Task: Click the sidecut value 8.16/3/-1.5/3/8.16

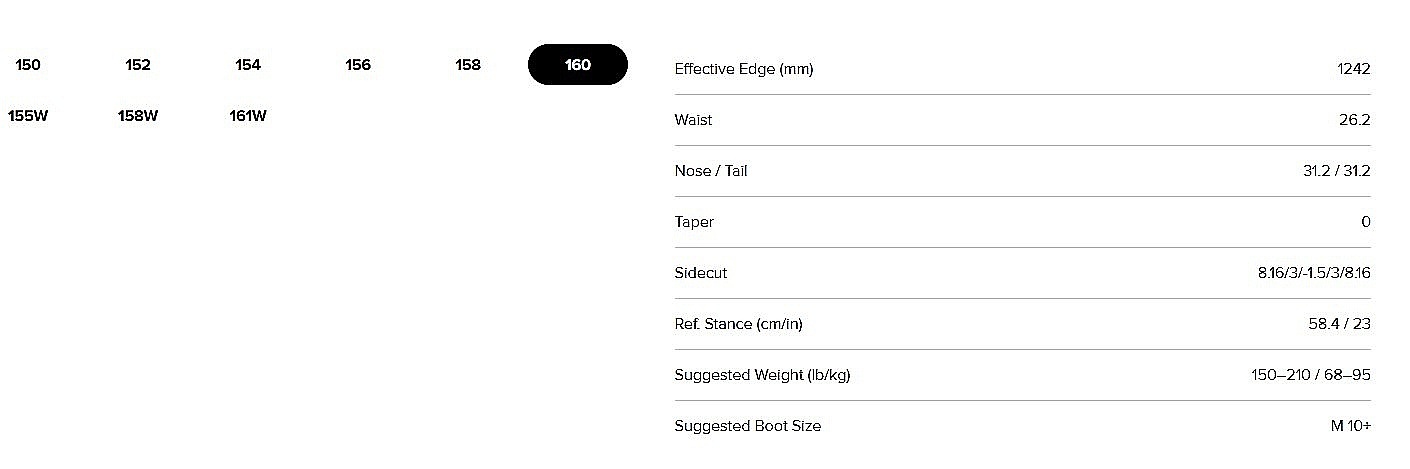Action: point(1314,273)
